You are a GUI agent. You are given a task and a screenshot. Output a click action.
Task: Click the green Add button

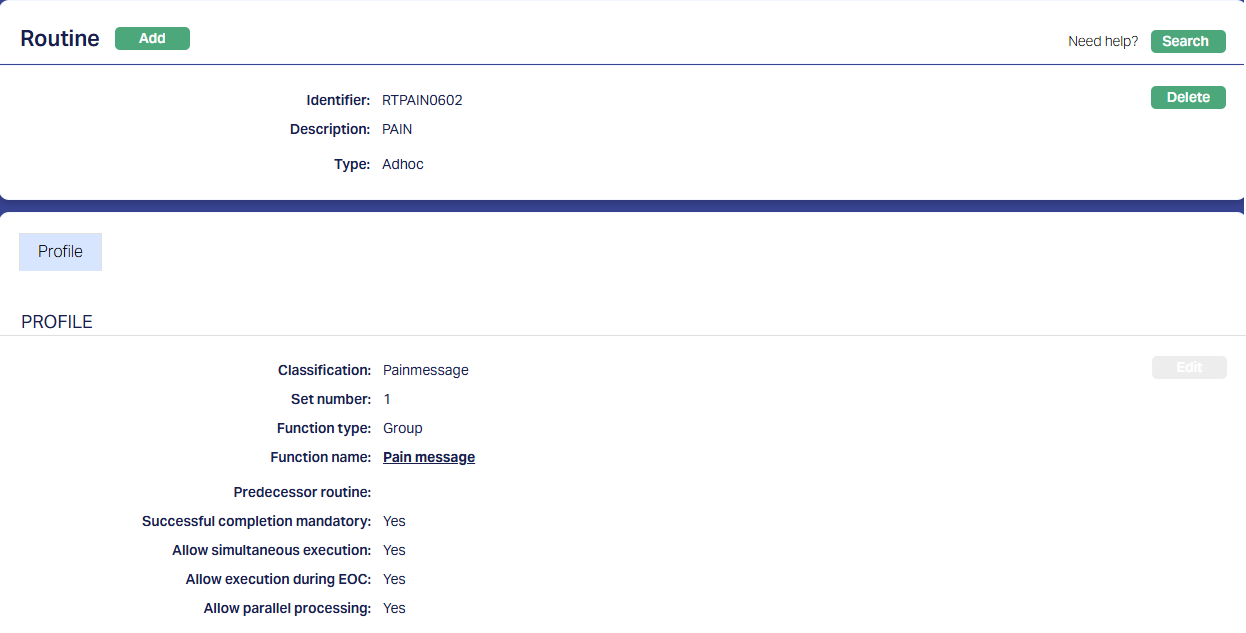click(x=152, y=39)
